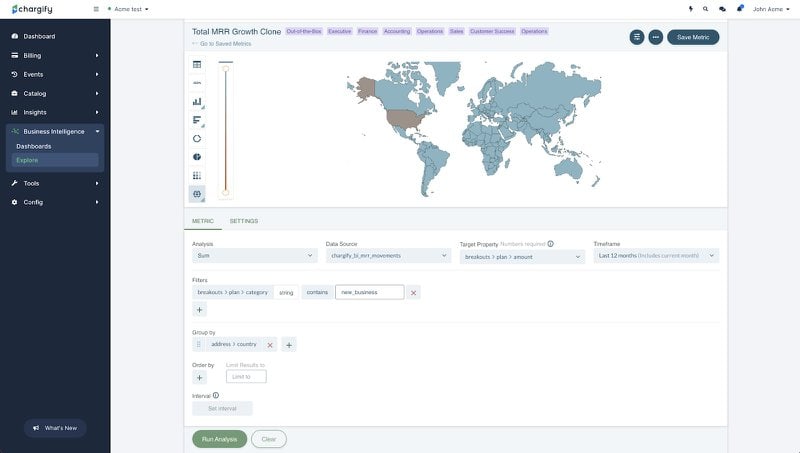Open the Timeframe Last 12 months dropdown
The width and height of the screenshot is (800, 453).
[x=656, y=256]
